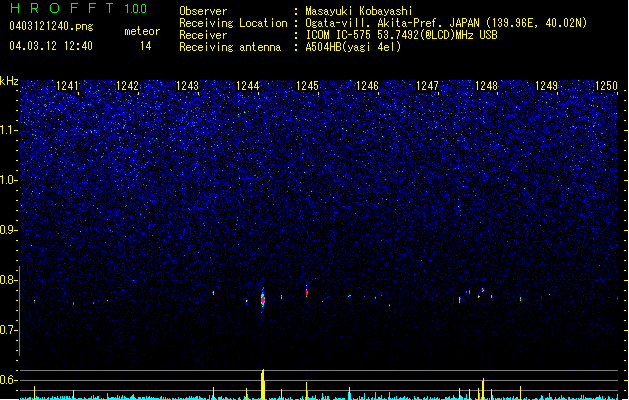The width and height of the screenshot is (629, 400).
Task: Click the 'meteor' count label
Action: (x=142, y=31)
